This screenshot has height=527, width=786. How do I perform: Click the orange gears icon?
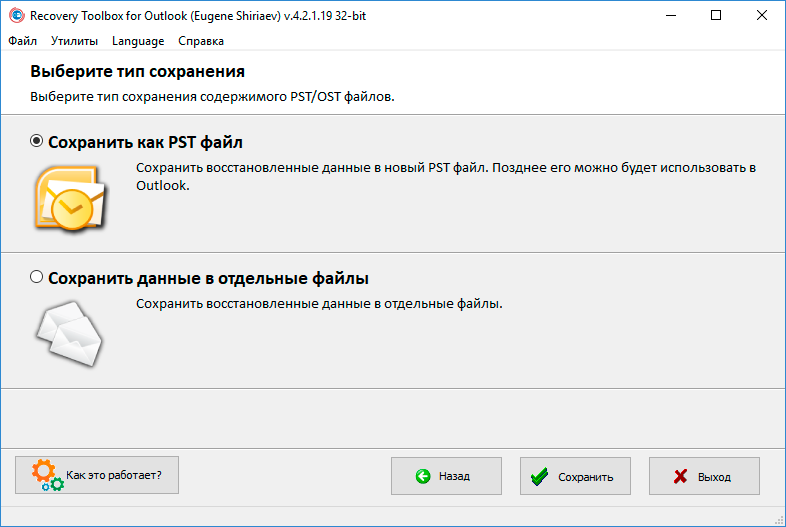tap(48, 475)
